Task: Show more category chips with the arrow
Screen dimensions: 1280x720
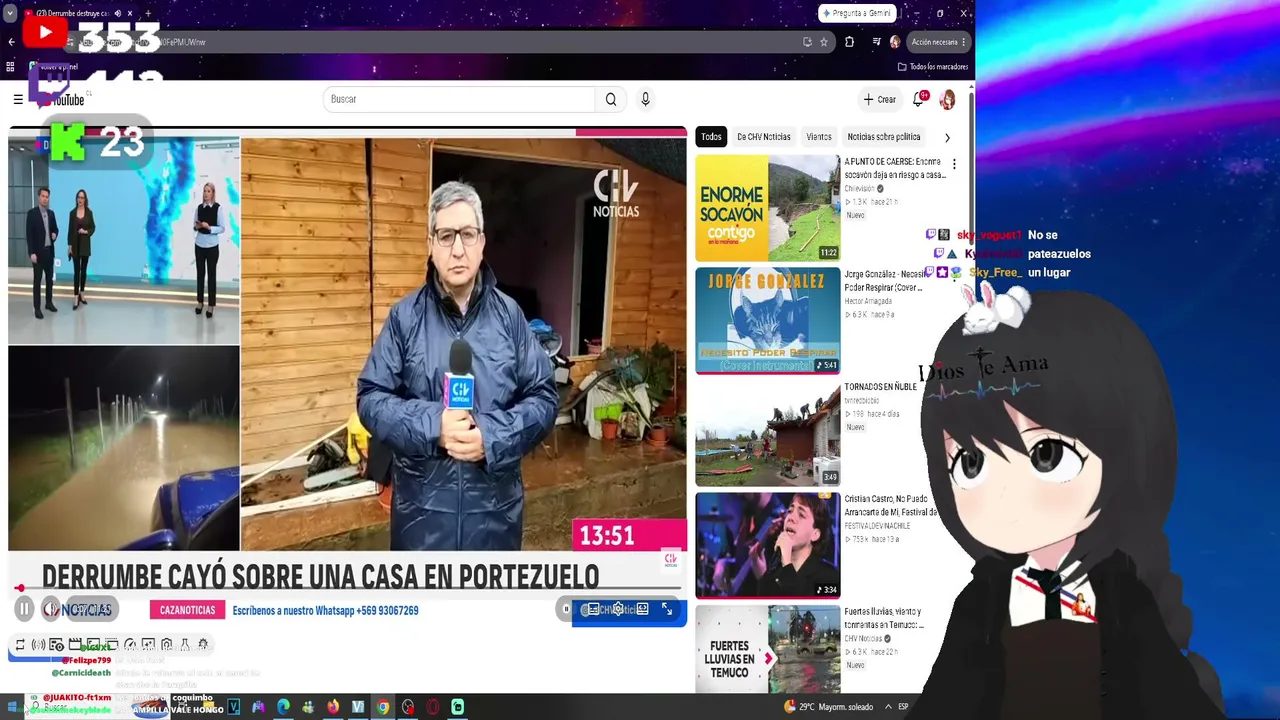Action: point(947,137)
